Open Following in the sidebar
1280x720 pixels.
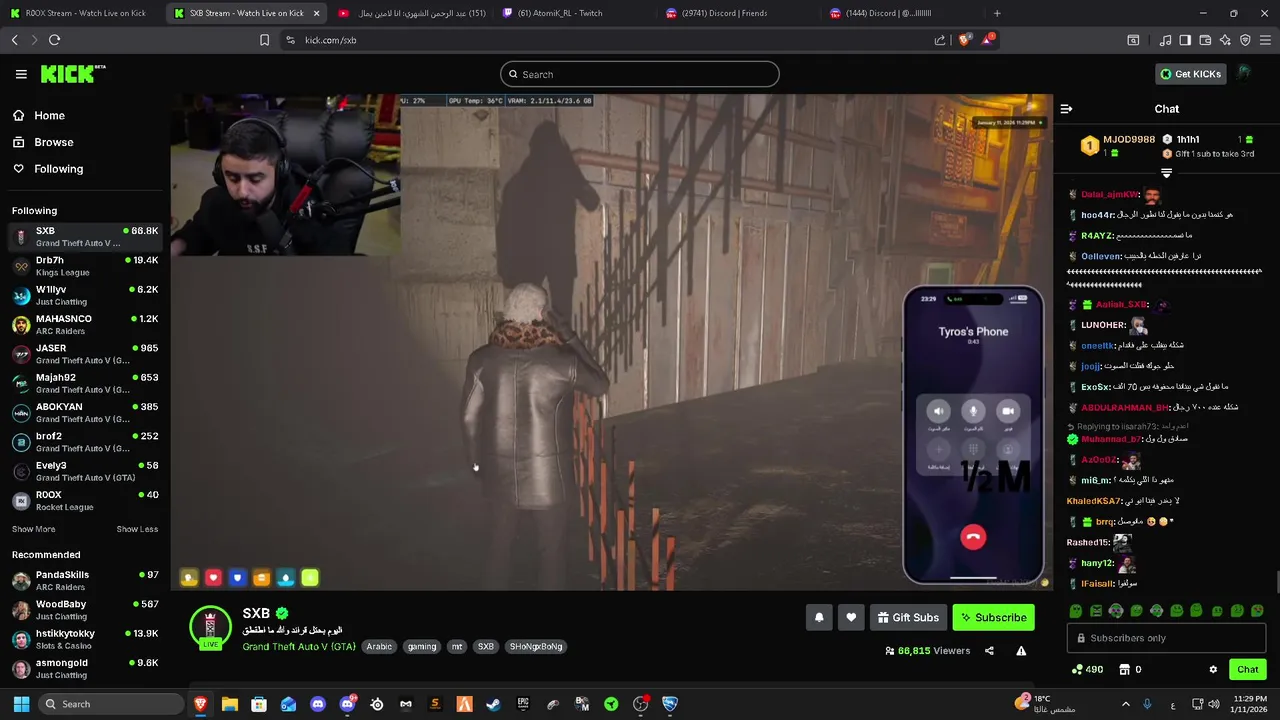click(58, 169)
